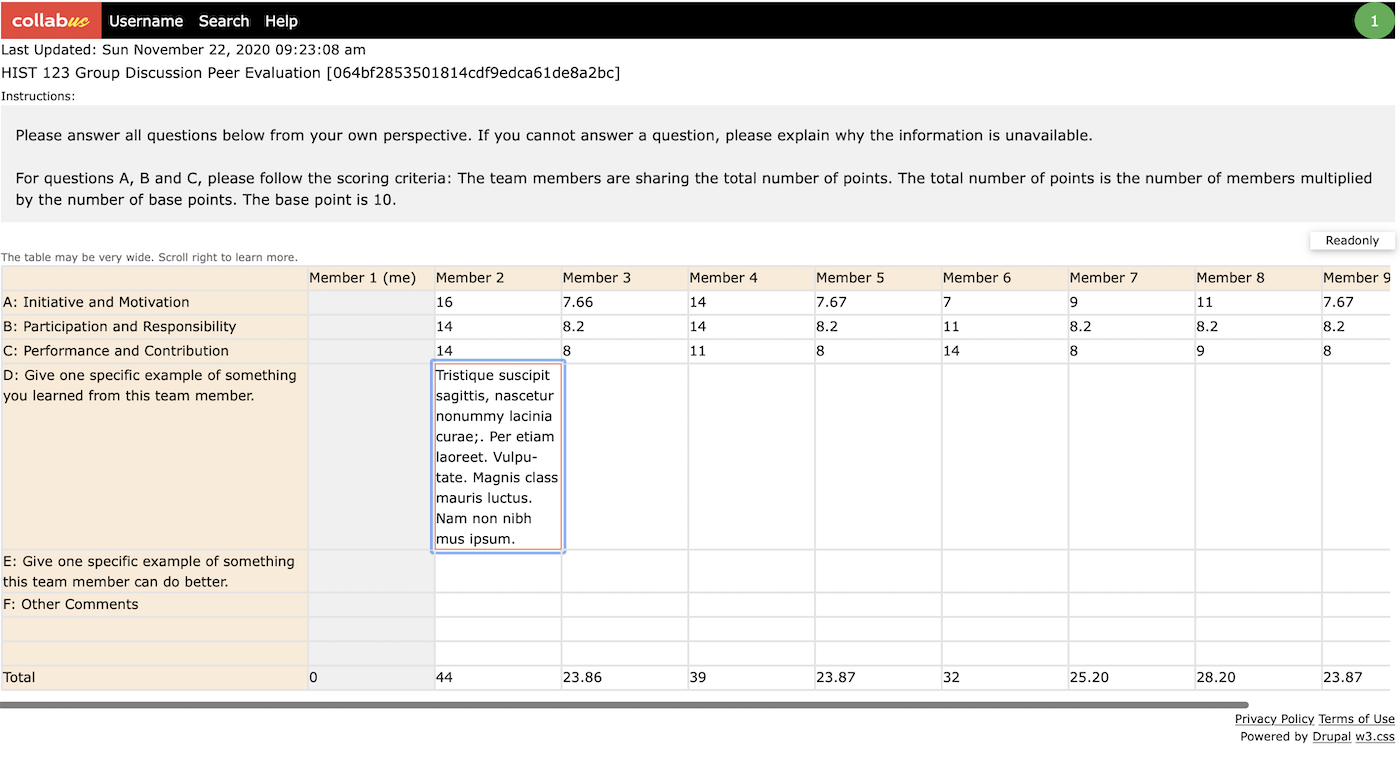The height and width of the screenshot is (765, 1400).
Task: Select the Member 4 column header
Action: (752, 278)
